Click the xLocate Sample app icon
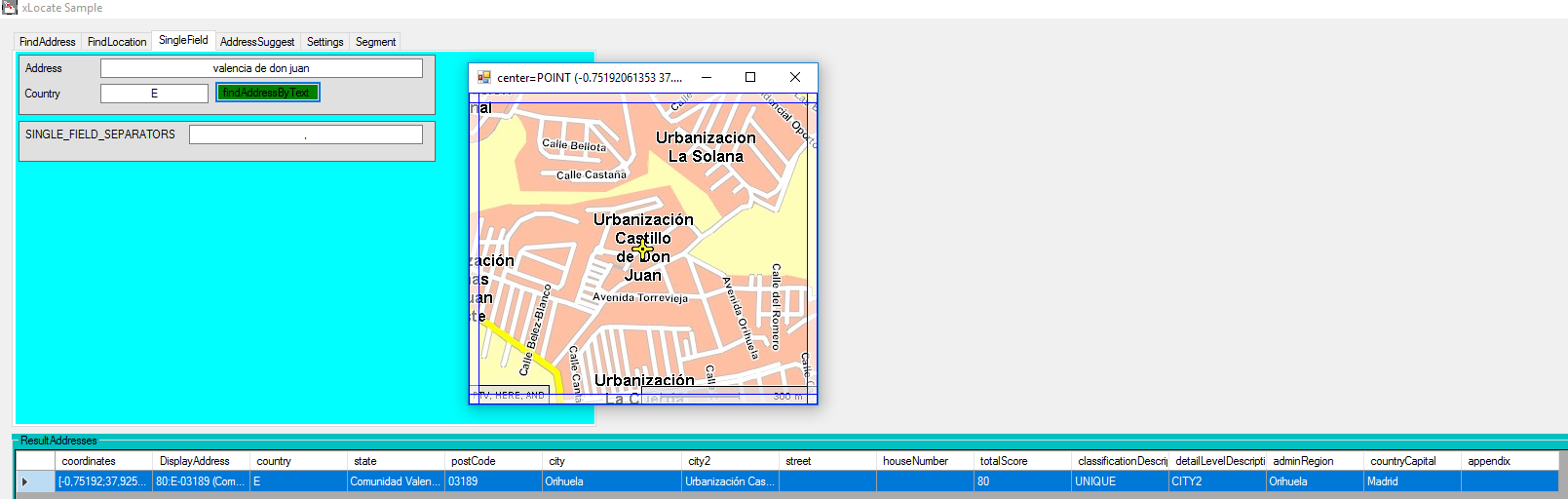 coord(10,8)
